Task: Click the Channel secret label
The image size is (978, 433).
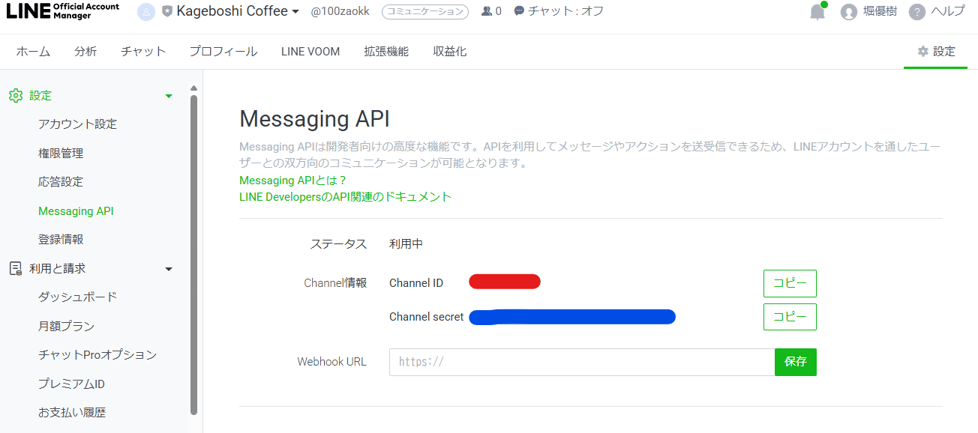Action: (426, 316)
